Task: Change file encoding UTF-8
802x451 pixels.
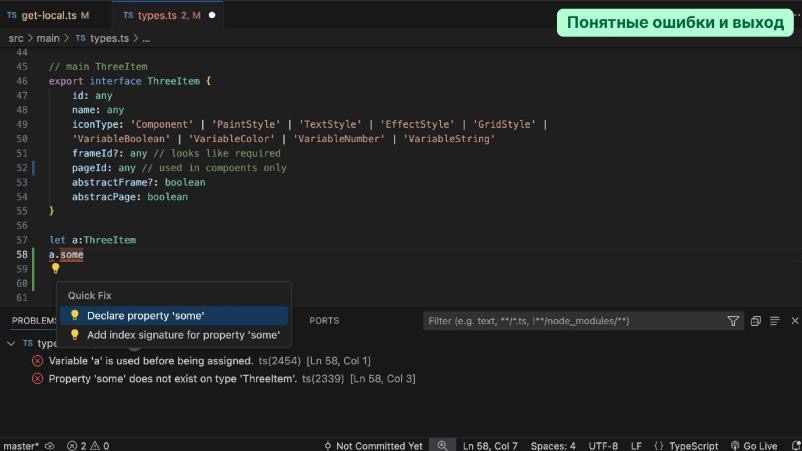Action: pyautogui.click(x=603, y=446)
